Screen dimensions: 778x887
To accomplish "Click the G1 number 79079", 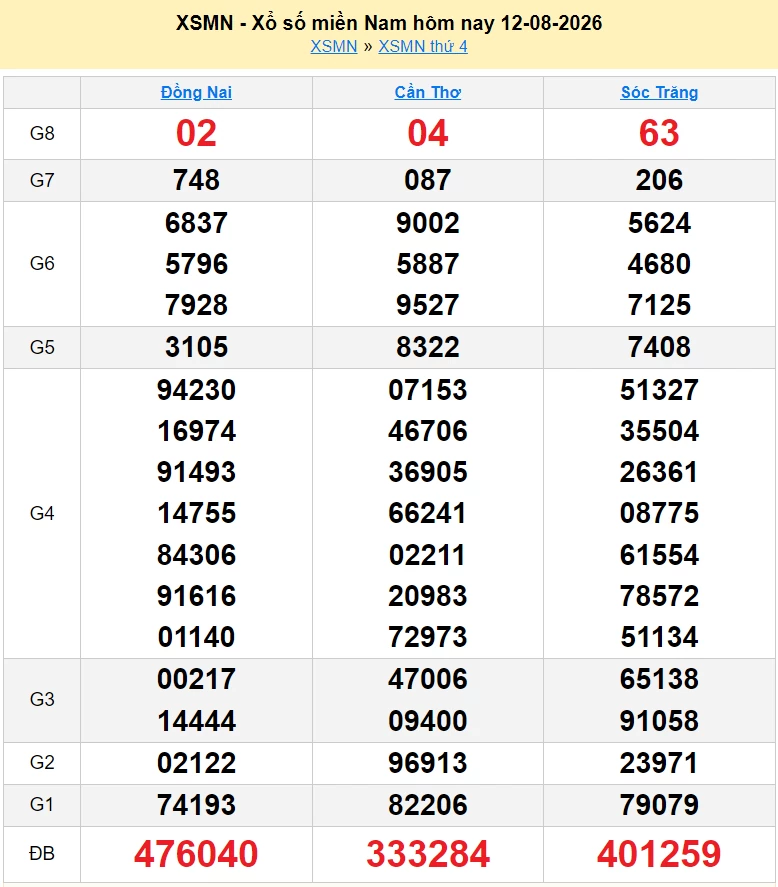I will [659, 805].
